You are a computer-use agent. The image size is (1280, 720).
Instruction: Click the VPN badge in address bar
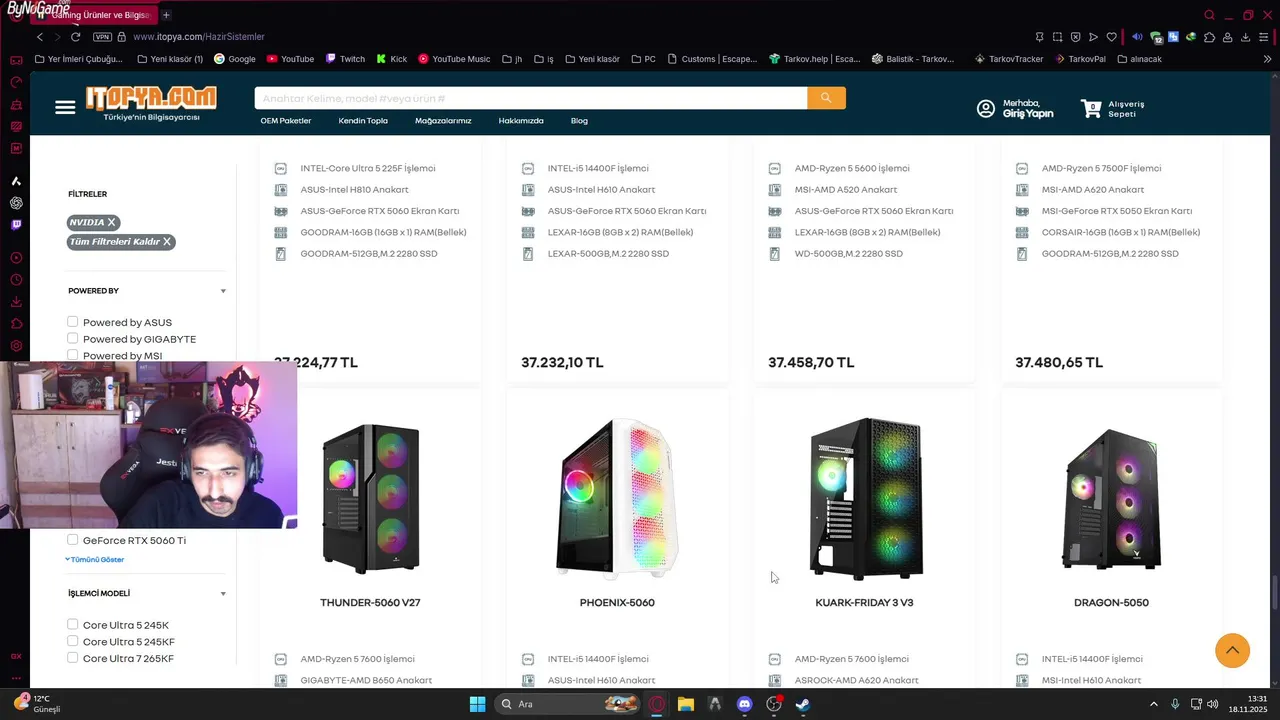coord(102,37)
